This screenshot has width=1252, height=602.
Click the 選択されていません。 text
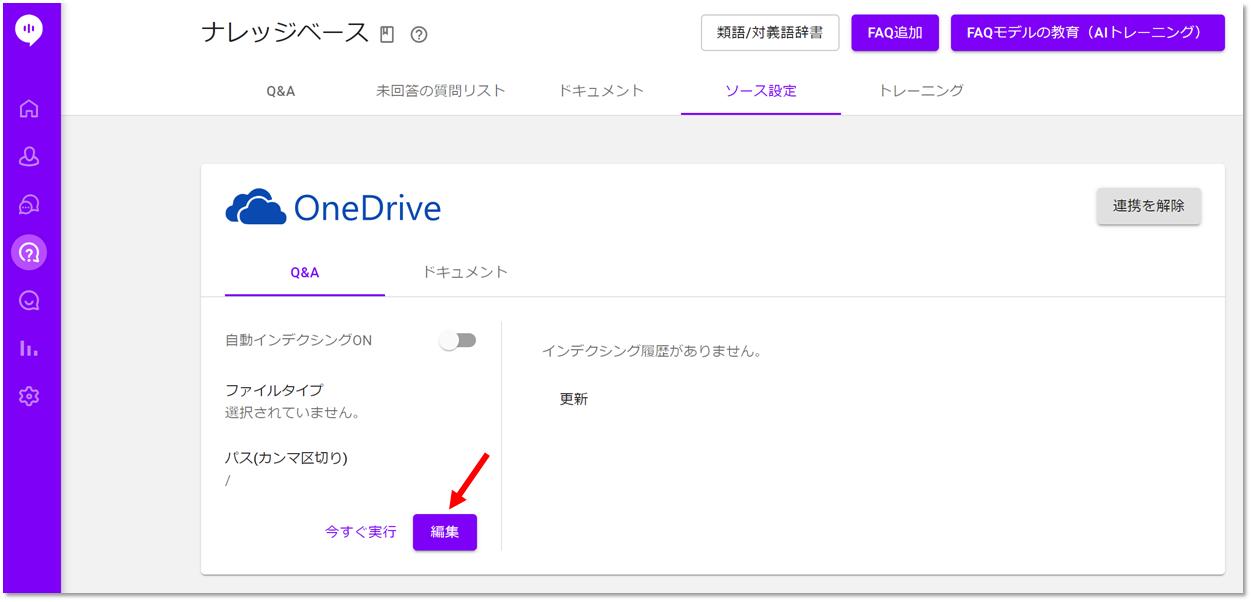pos(293,412)
